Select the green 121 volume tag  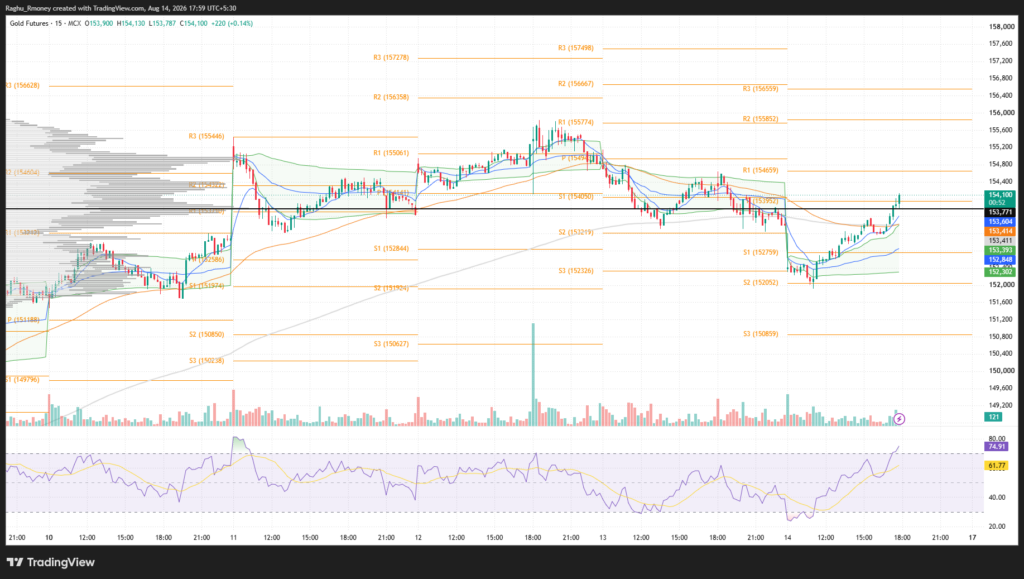coord(993,416)
